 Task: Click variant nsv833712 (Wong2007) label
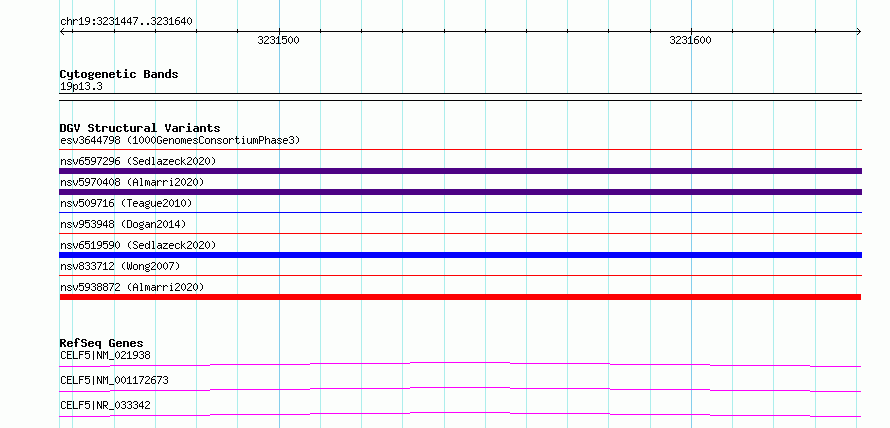click(120, 266)
